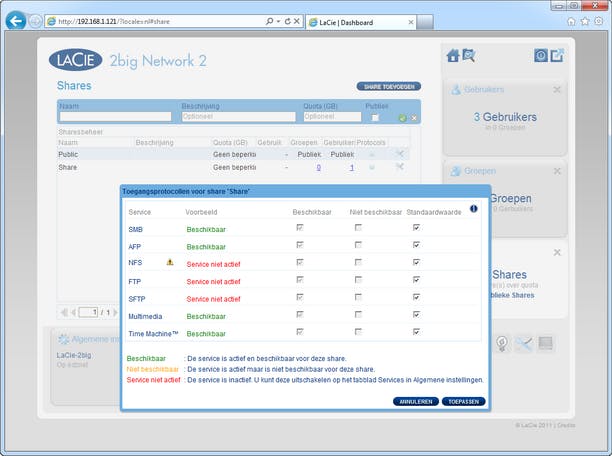
Task: Click the Quota (GB) input field
Action: click(x=332, y=116)
